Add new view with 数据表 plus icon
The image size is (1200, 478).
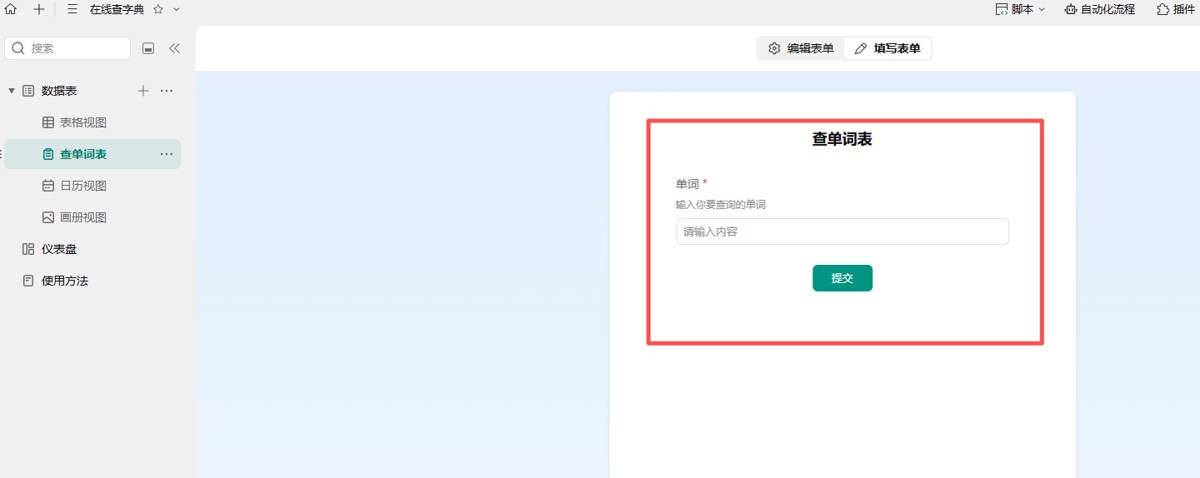click(143, 91)
